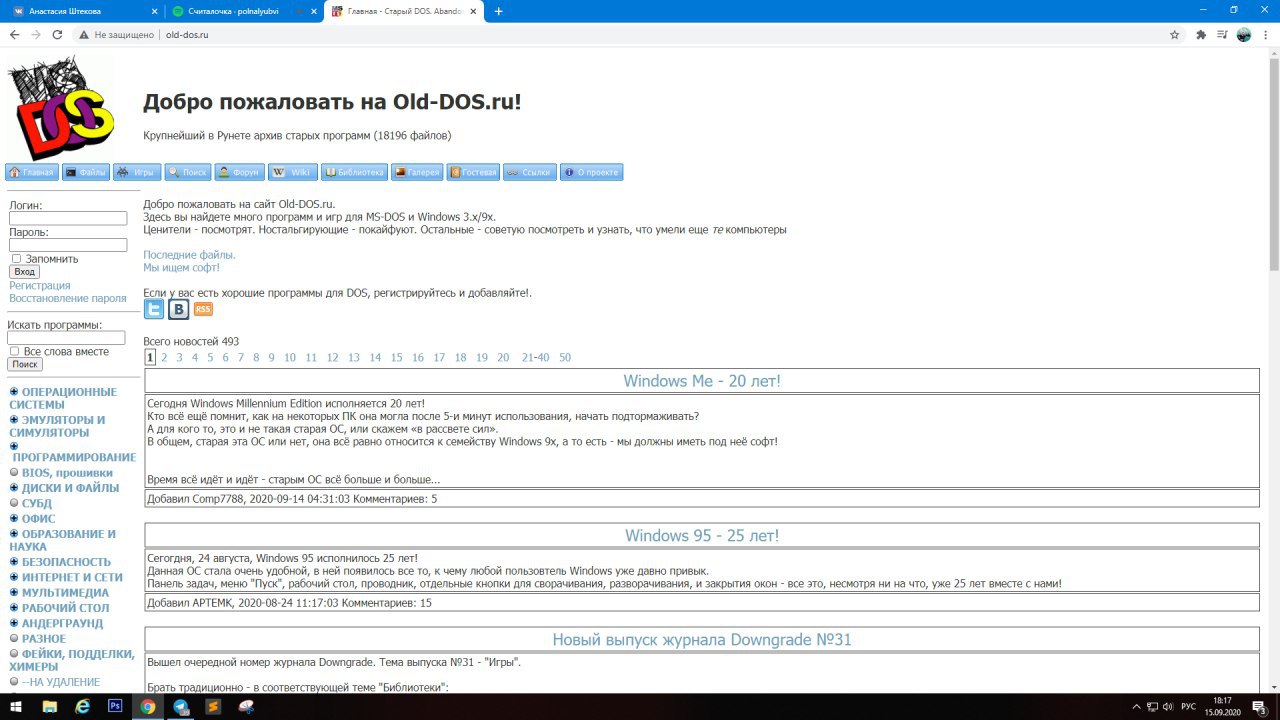The width and height of the screenshot is (1280, 720).
Task: Click the Вход login button
Action: pyautogui.click(x=24, y=272)
